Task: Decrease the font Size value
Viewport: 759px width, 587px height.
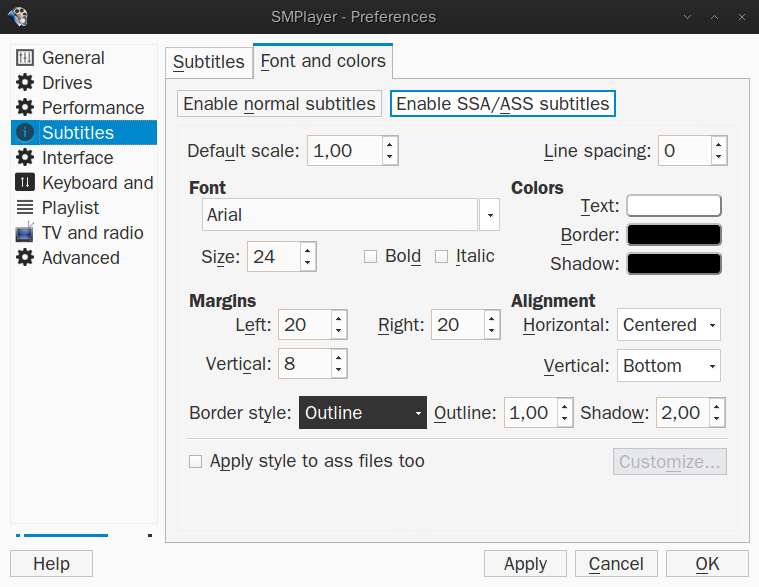Action: [x=308, y=263]
